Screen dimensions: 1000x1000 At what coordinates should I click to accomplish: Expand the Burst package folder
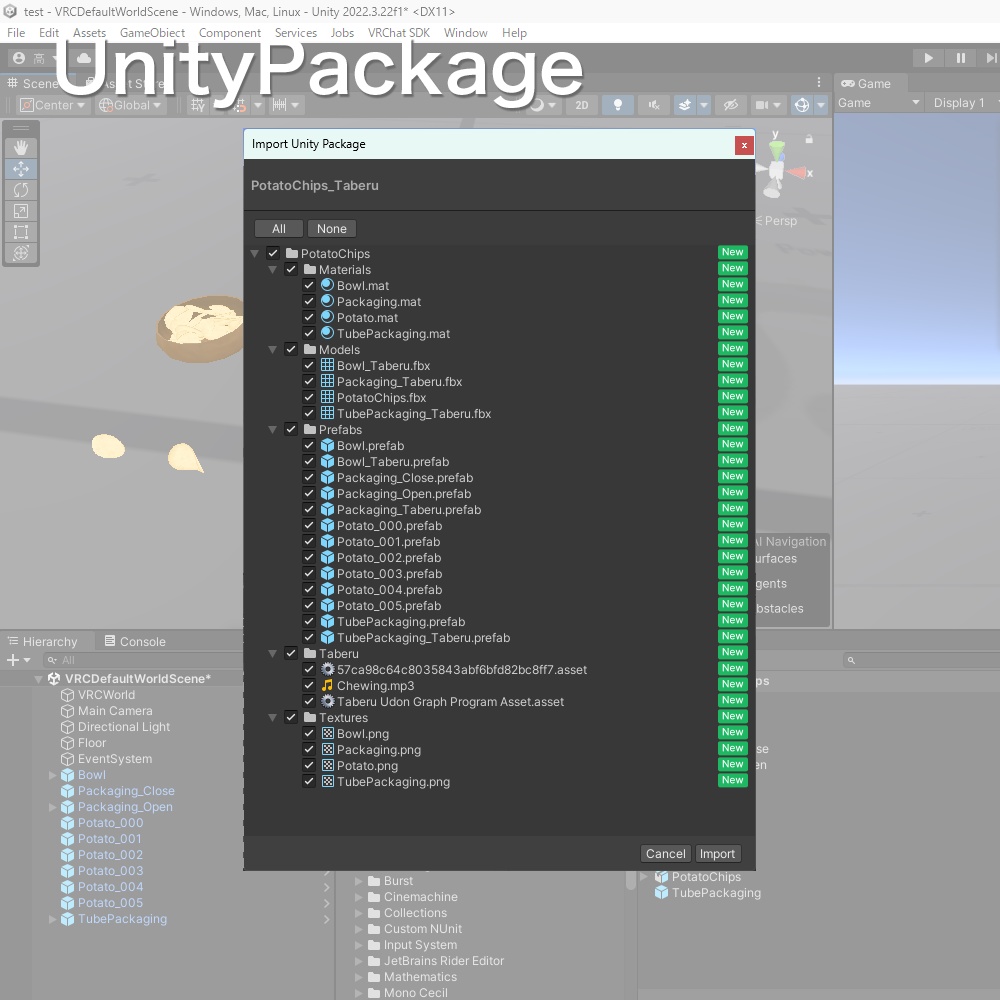358,881
